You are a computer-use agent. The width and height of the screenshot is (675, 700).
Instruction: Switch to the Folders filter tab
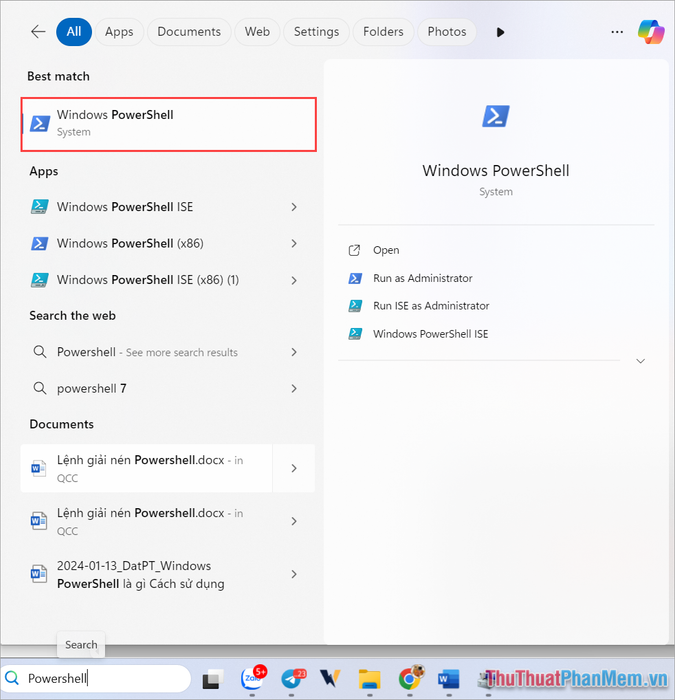click(x=383, y=32)
